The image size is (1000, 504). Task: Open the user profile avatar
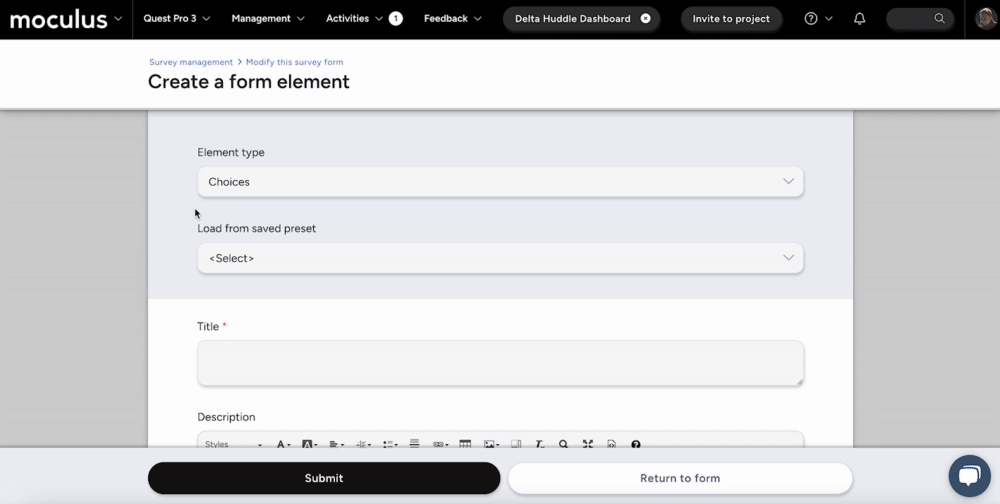985,19
